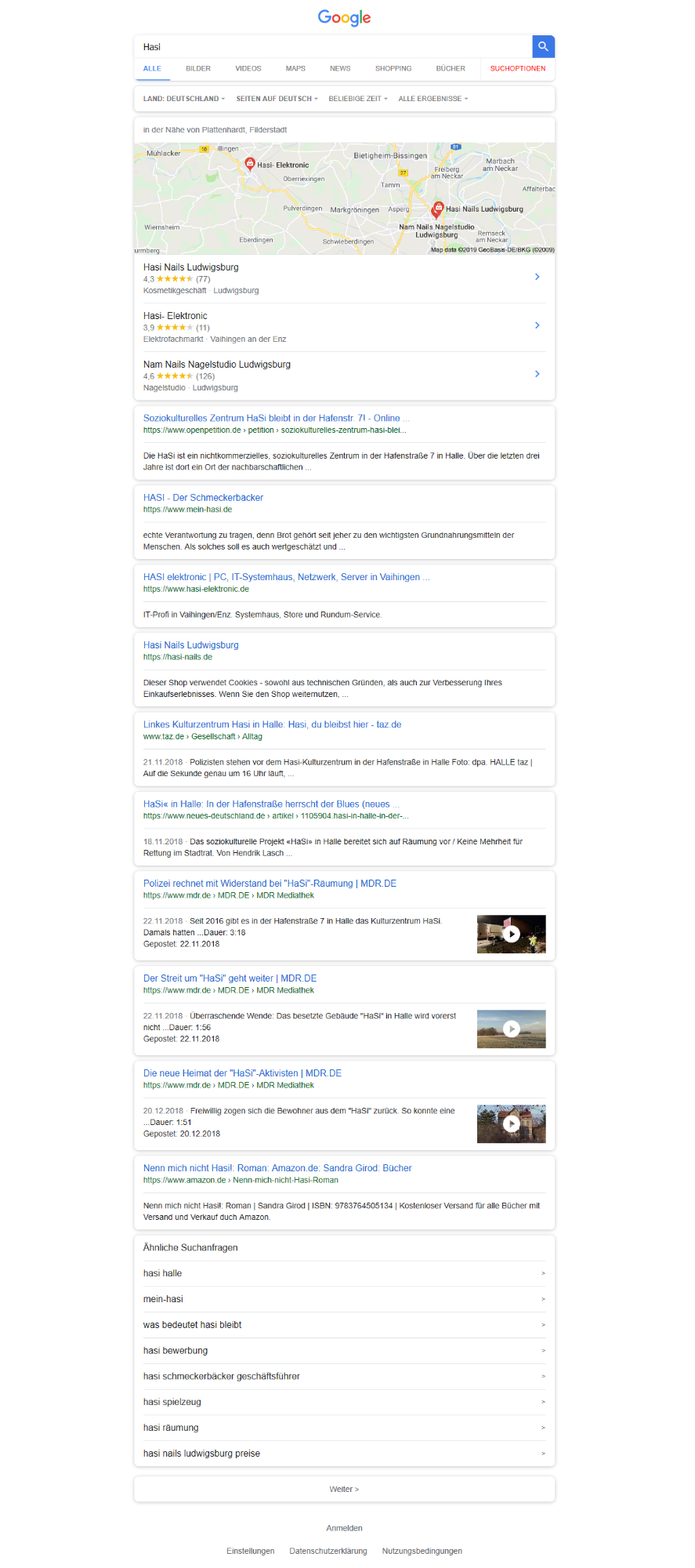Play the 'Der Streit um HaSi' video
The image size is (695, 1568).
tap(512, 1029)
